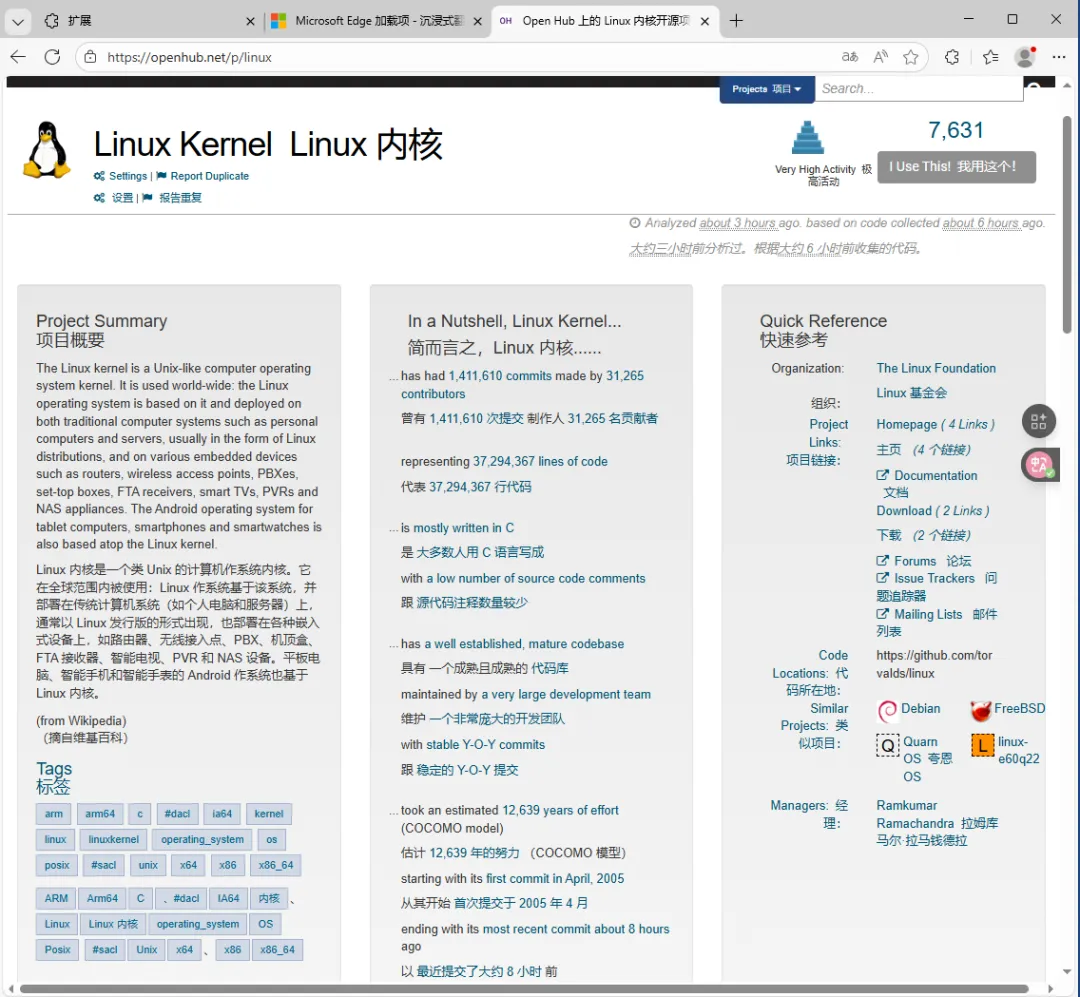
Task: Click the Debian swirl project icon
Action: [x=888, y=710]
